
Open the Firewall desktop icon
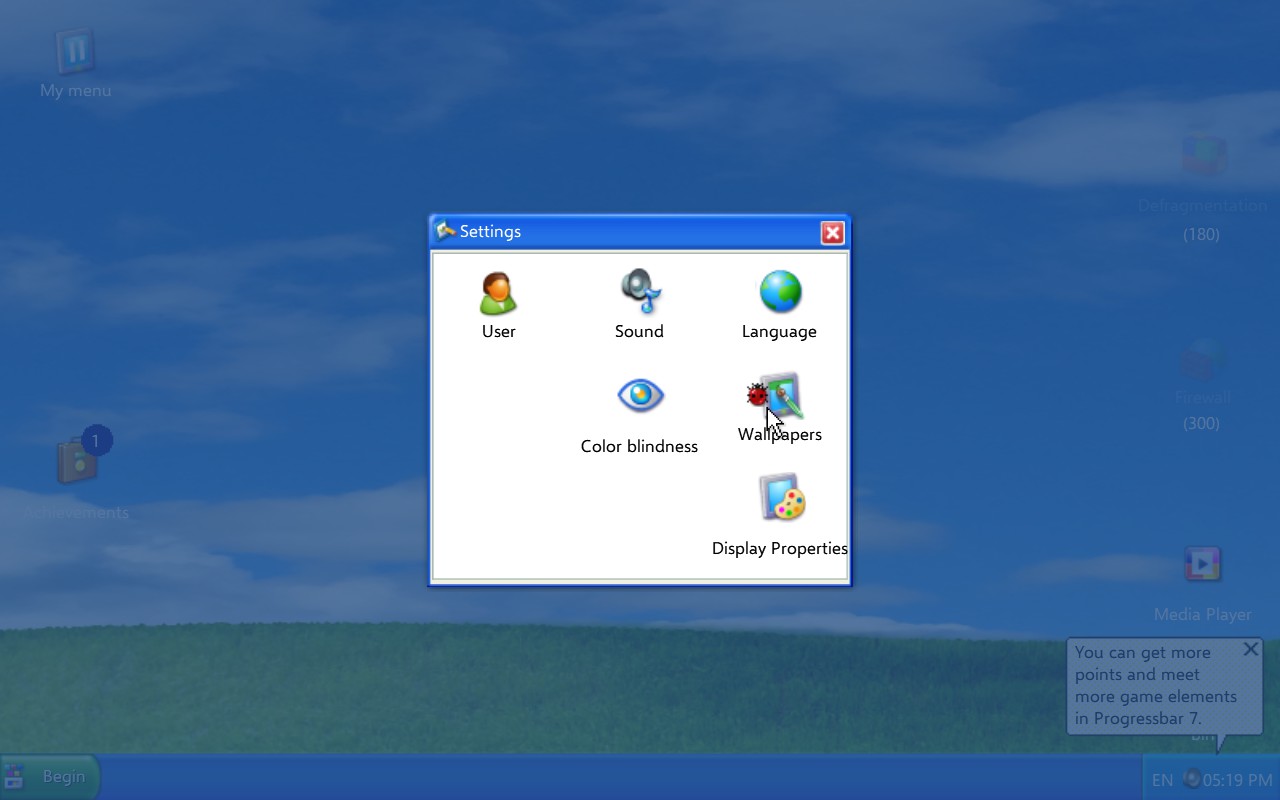[1202, 360]
